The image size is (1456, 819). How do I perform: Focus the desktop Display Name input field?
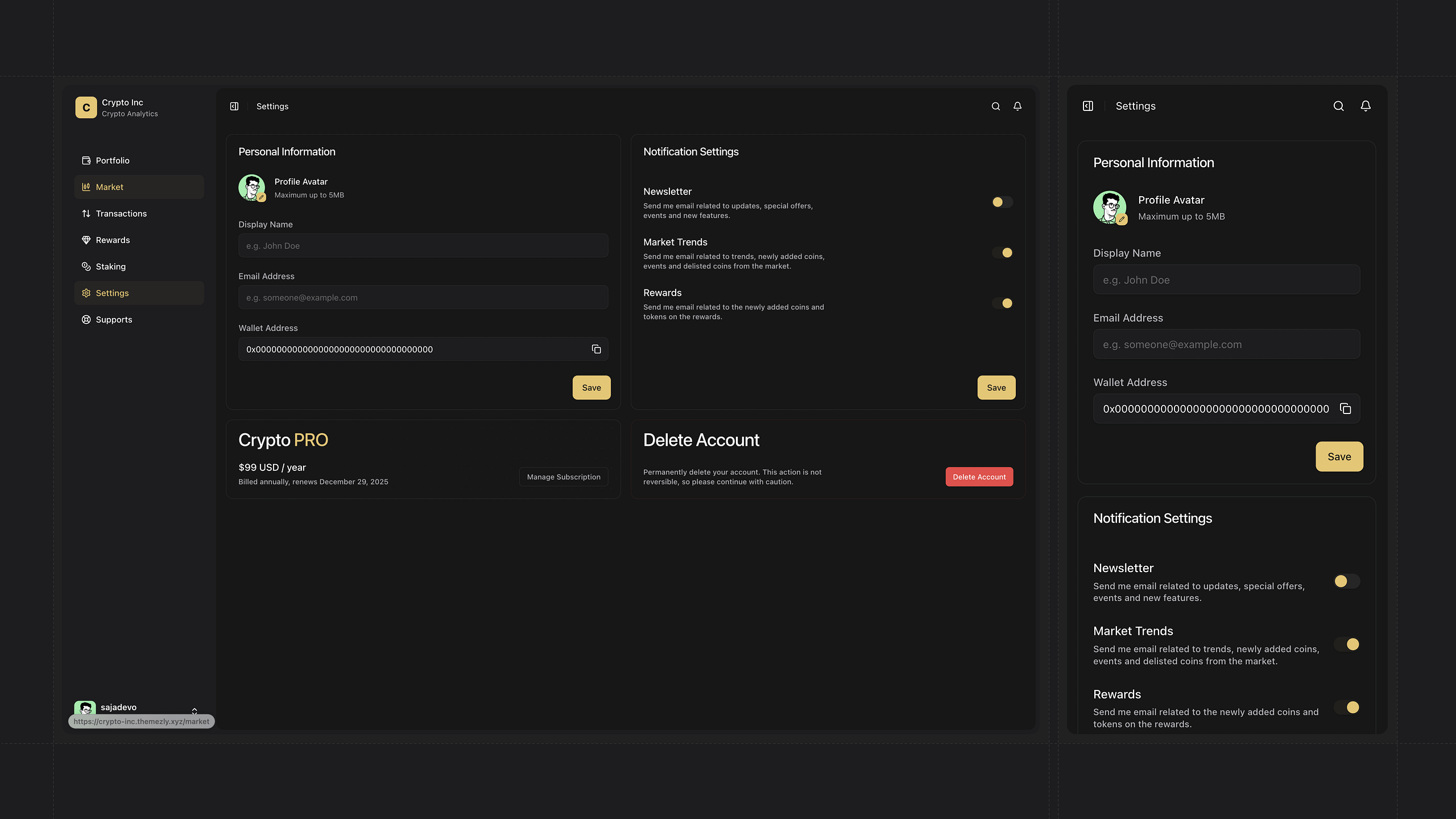point(423,246)
